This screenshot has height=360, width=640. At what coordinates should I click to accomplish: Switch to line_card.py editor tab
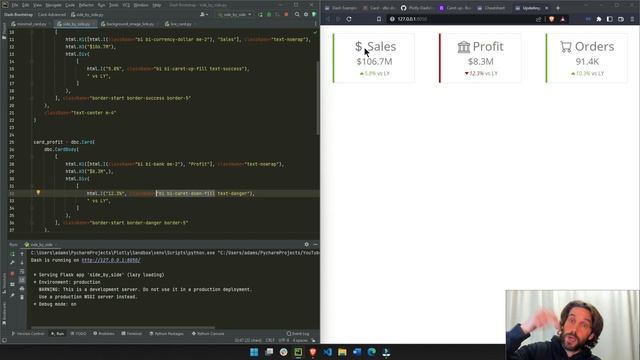point(179,24)
